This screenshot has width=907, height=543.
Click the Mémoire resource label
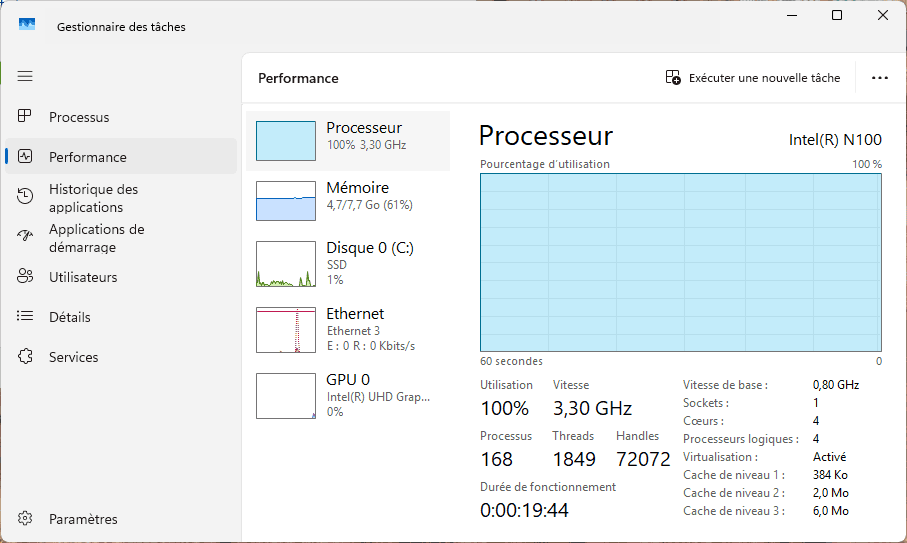[357, 188]
